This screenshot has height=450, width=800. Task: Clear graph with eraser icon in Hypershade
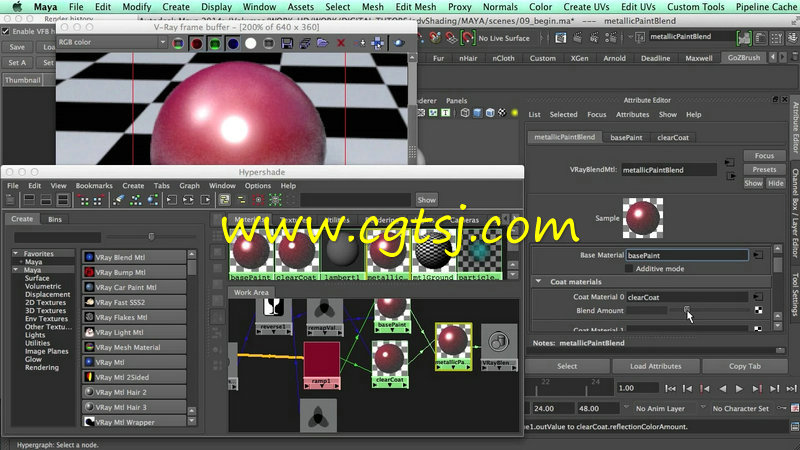(118, 200)
